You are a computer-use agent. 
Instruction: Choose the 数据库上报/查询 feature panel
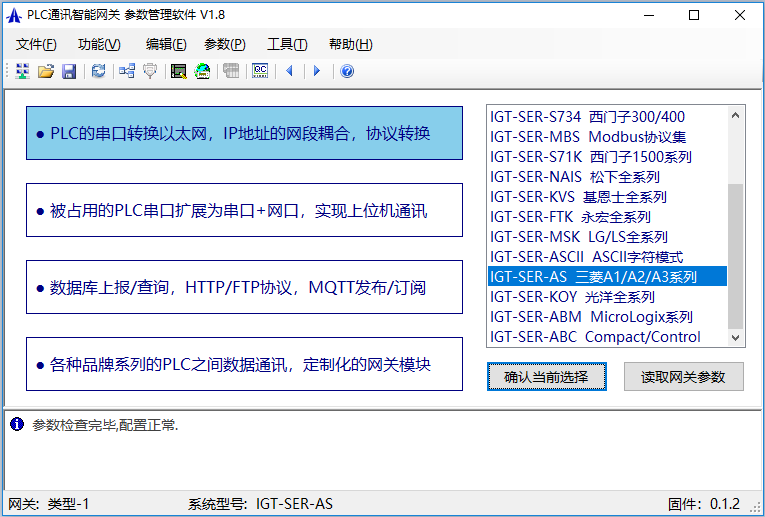[x=244, y=287]
